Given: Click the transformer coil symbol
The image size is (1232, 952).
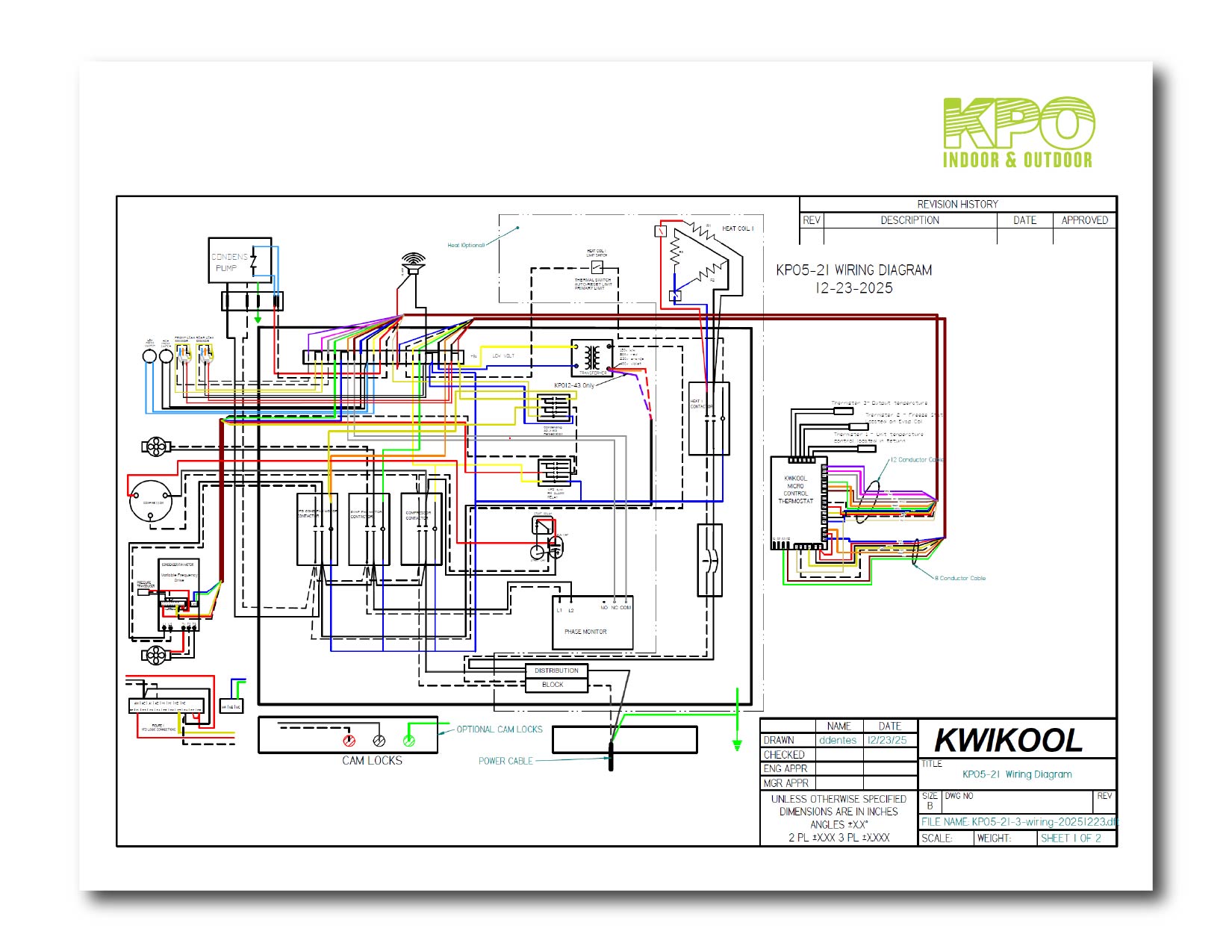Looking at the screenshot, I should tap(591, 358).
